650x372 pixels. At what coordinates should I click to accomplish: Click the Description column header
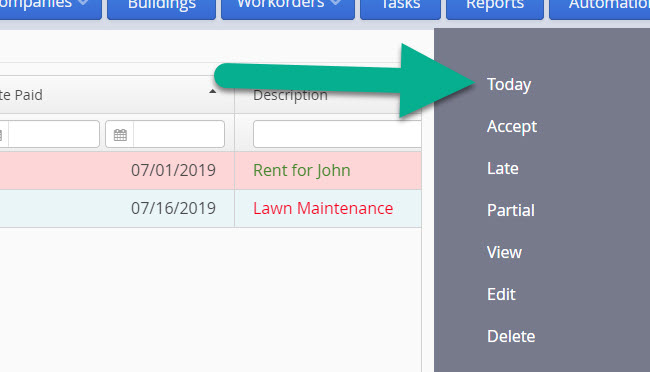click(290, 95)
